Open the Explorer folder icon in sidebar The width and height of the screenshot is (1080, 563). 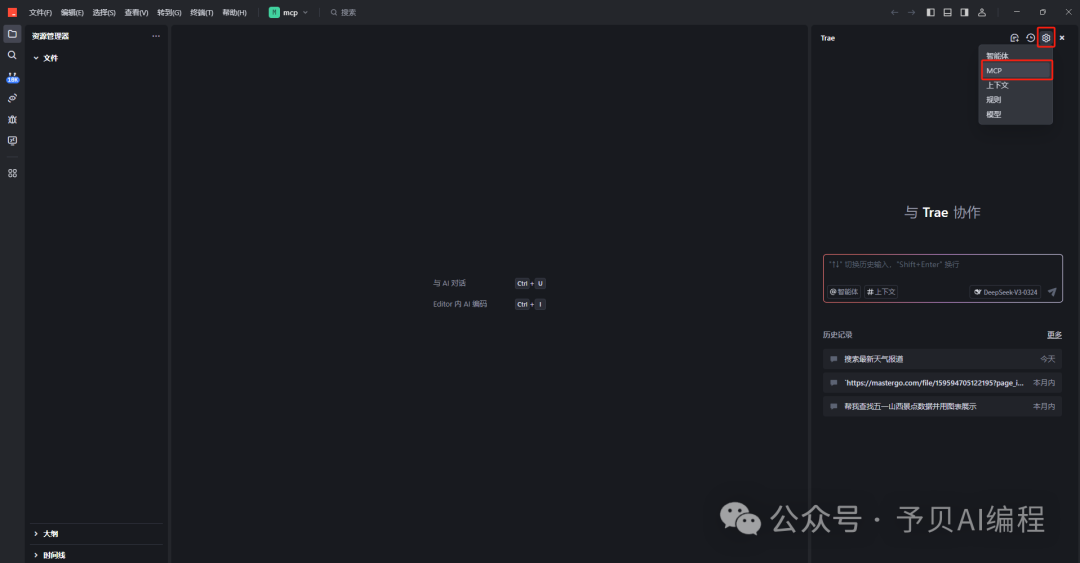[x=12, y=34]
